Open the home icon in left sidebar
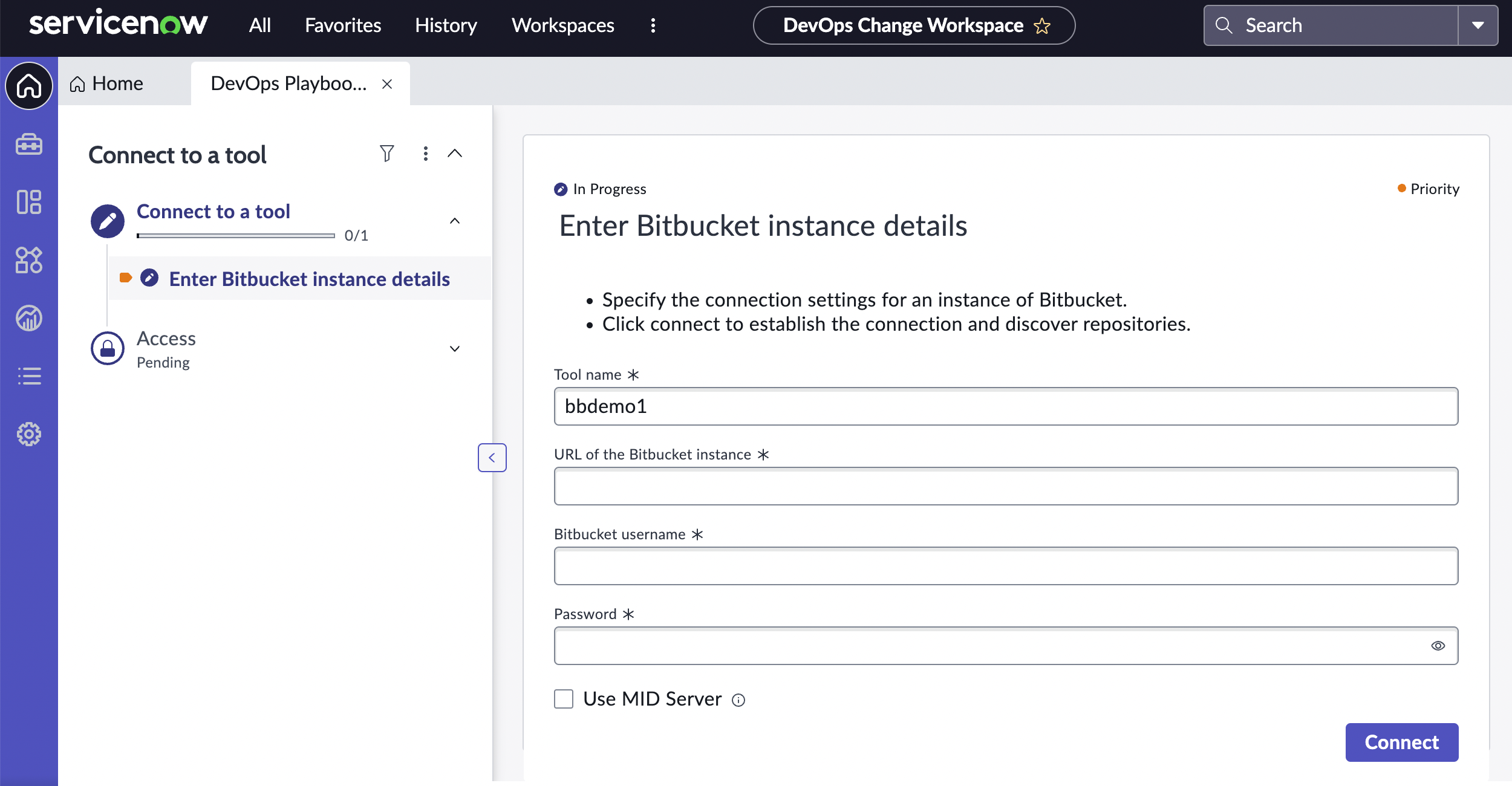 click(x=29, y=86)
